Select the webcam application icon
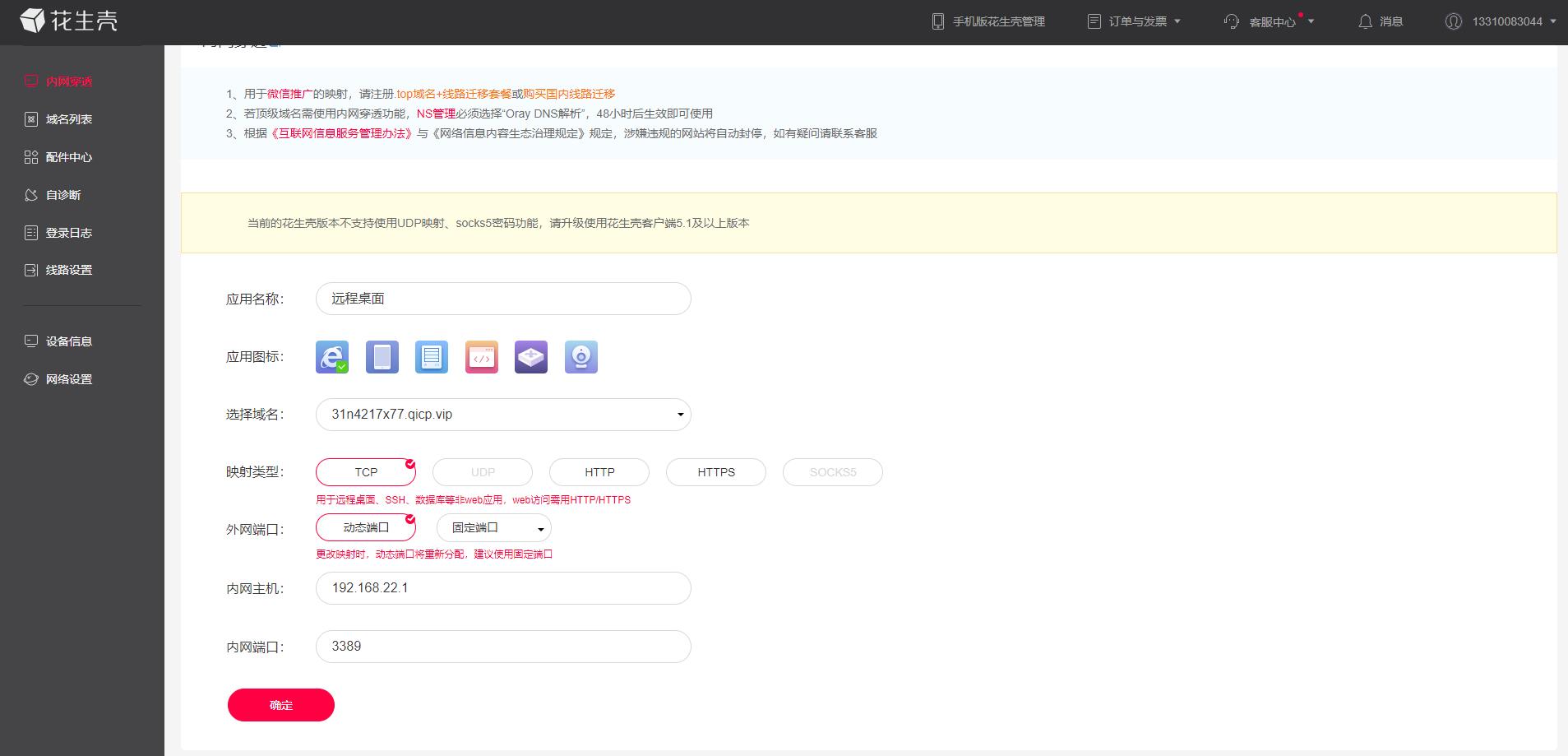Screen dimensions: 1568x756 pos(580,356)
